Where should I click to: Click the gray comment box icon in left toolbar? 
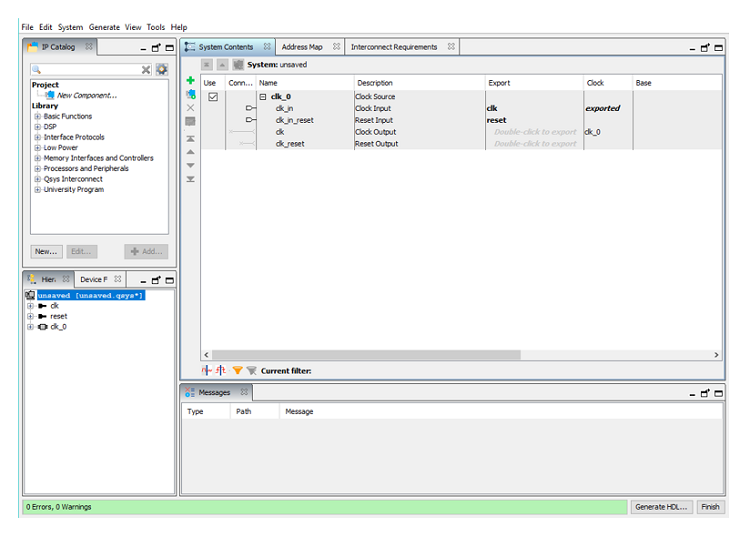tap(190, 121)
